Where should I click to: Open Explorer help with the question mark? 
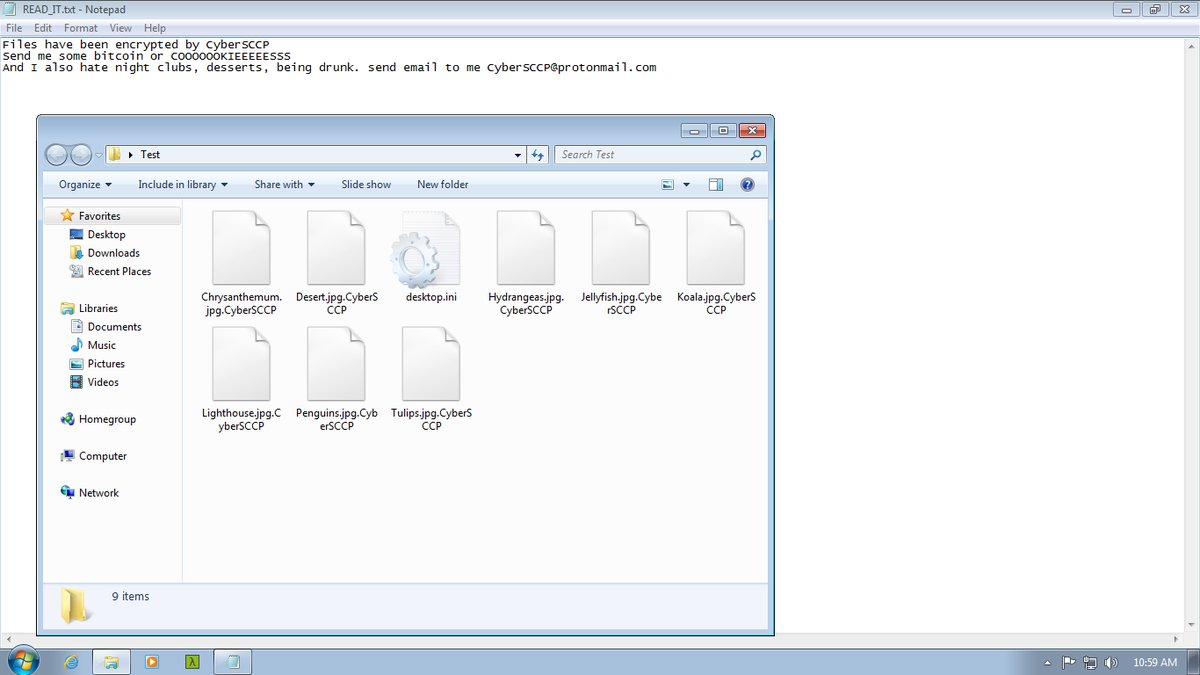(746, 185)
